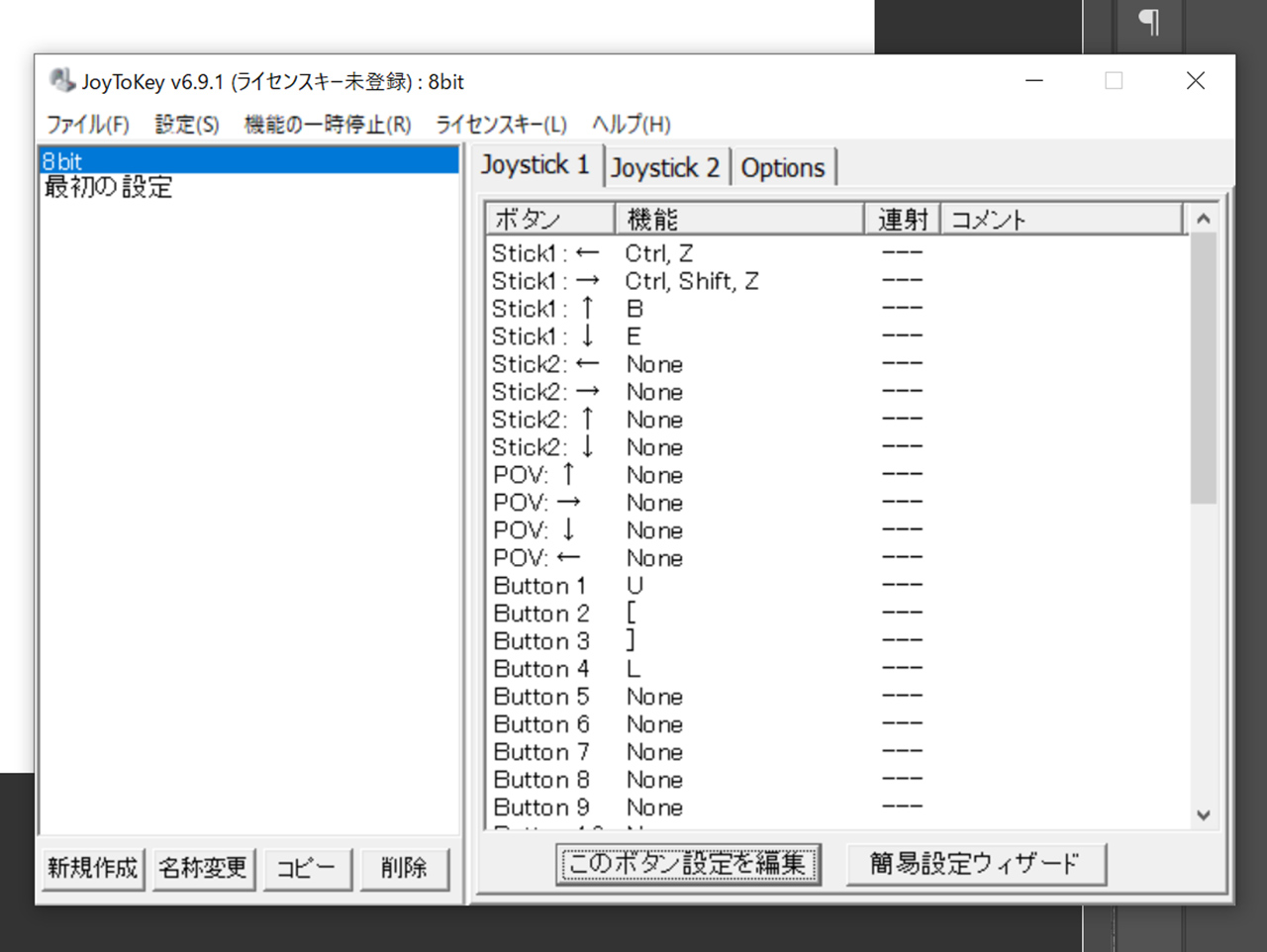
Task: Select the 最初の設定 profile
Action: (x=108, y=187)
